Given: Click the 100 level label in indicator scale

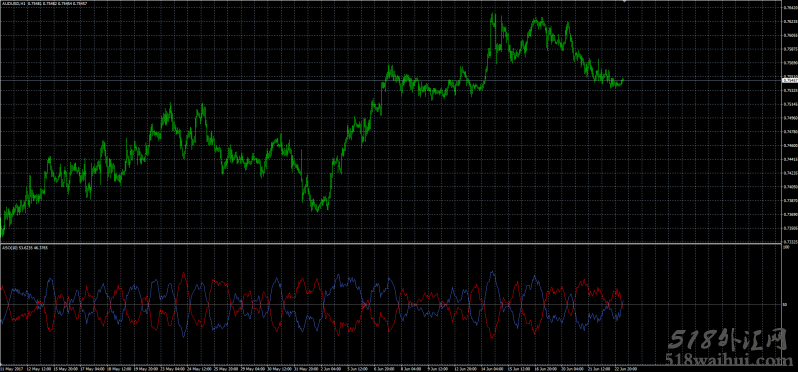Looking at the screenshot, I should click(x=786, y=248).
